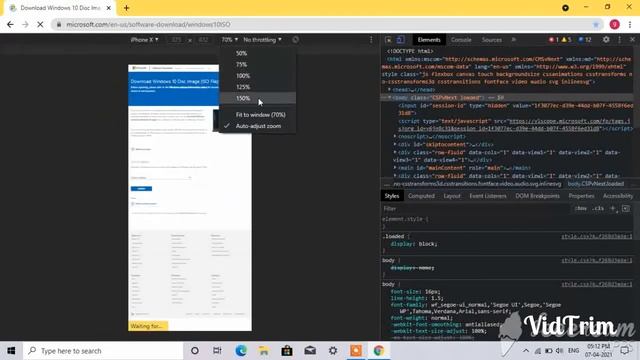Bookmark this page with star icon

click(x=596, y=24)
